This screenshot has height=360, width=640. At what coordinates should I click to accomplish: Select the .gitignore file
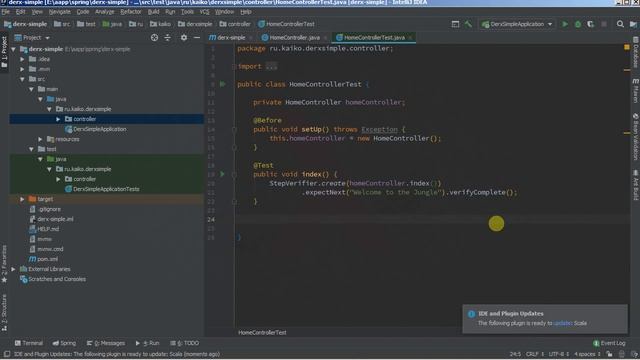(49, 209)
